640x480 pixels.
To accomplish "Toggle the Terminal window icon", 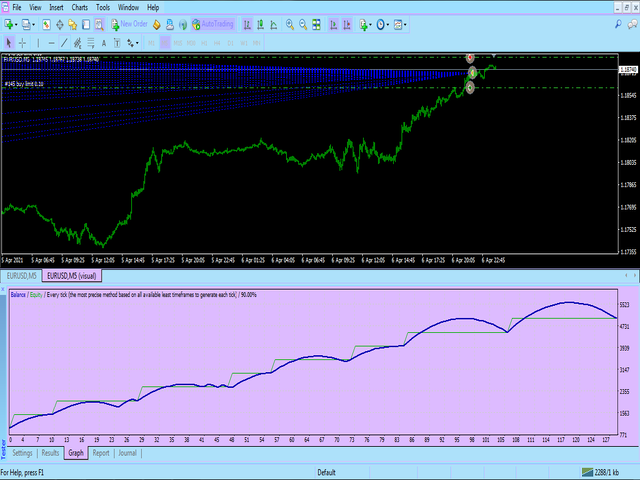I will (86, 24).
